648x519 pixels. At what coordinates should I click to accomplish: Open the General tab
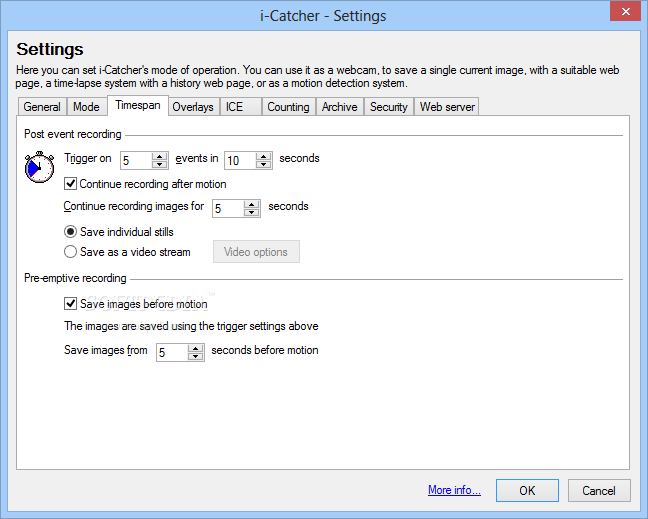click(42, 107)
